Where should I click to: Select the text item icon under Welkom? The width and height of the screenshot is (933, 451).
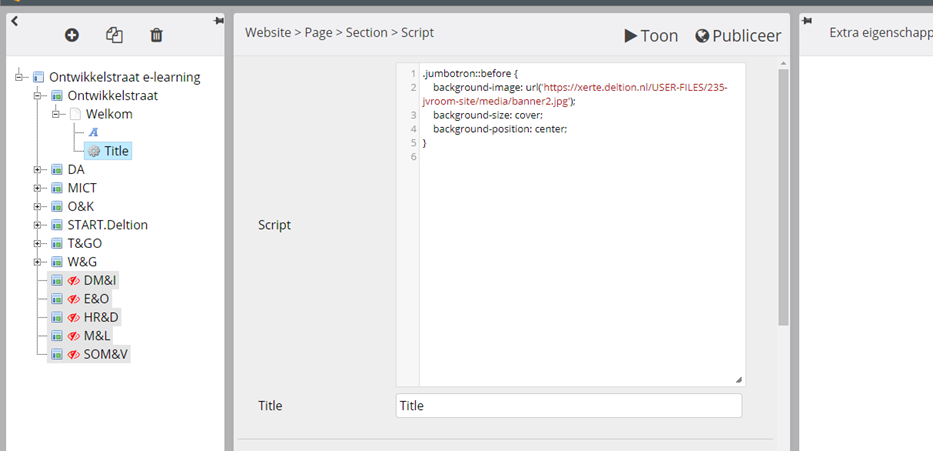[x=93, y=133]
